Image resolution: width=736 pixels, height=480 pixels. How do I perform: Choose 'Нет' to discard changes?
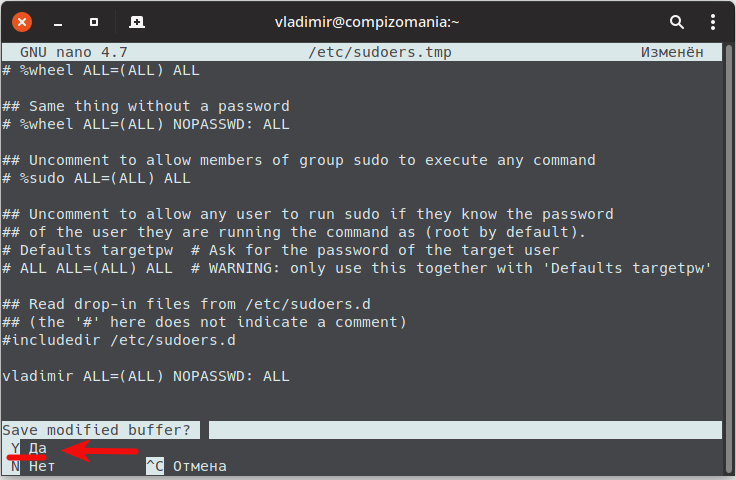(x=41, y=466)
